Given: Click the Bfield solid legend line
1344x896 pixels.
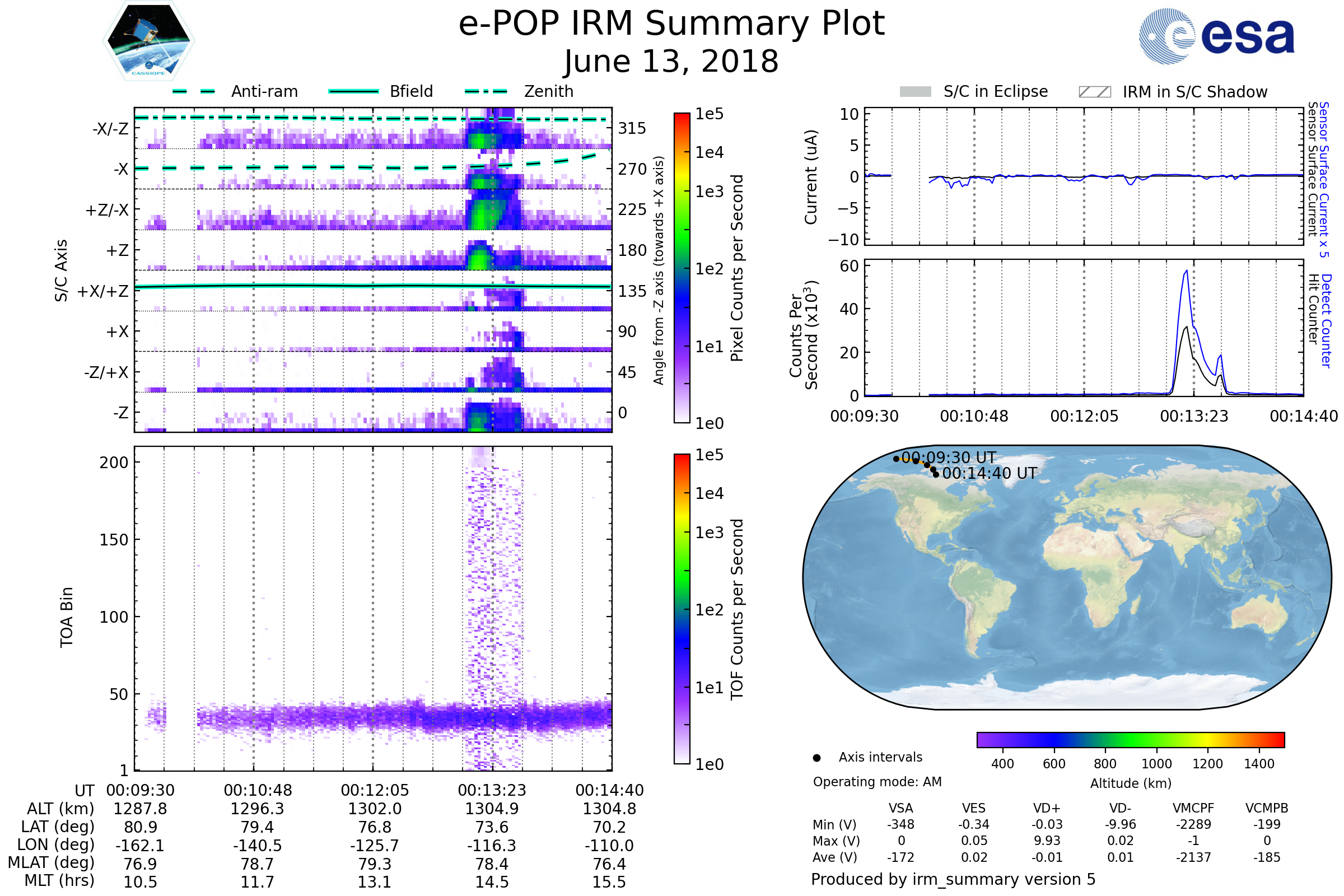Looking at the screenshot, I should [353, 91].
